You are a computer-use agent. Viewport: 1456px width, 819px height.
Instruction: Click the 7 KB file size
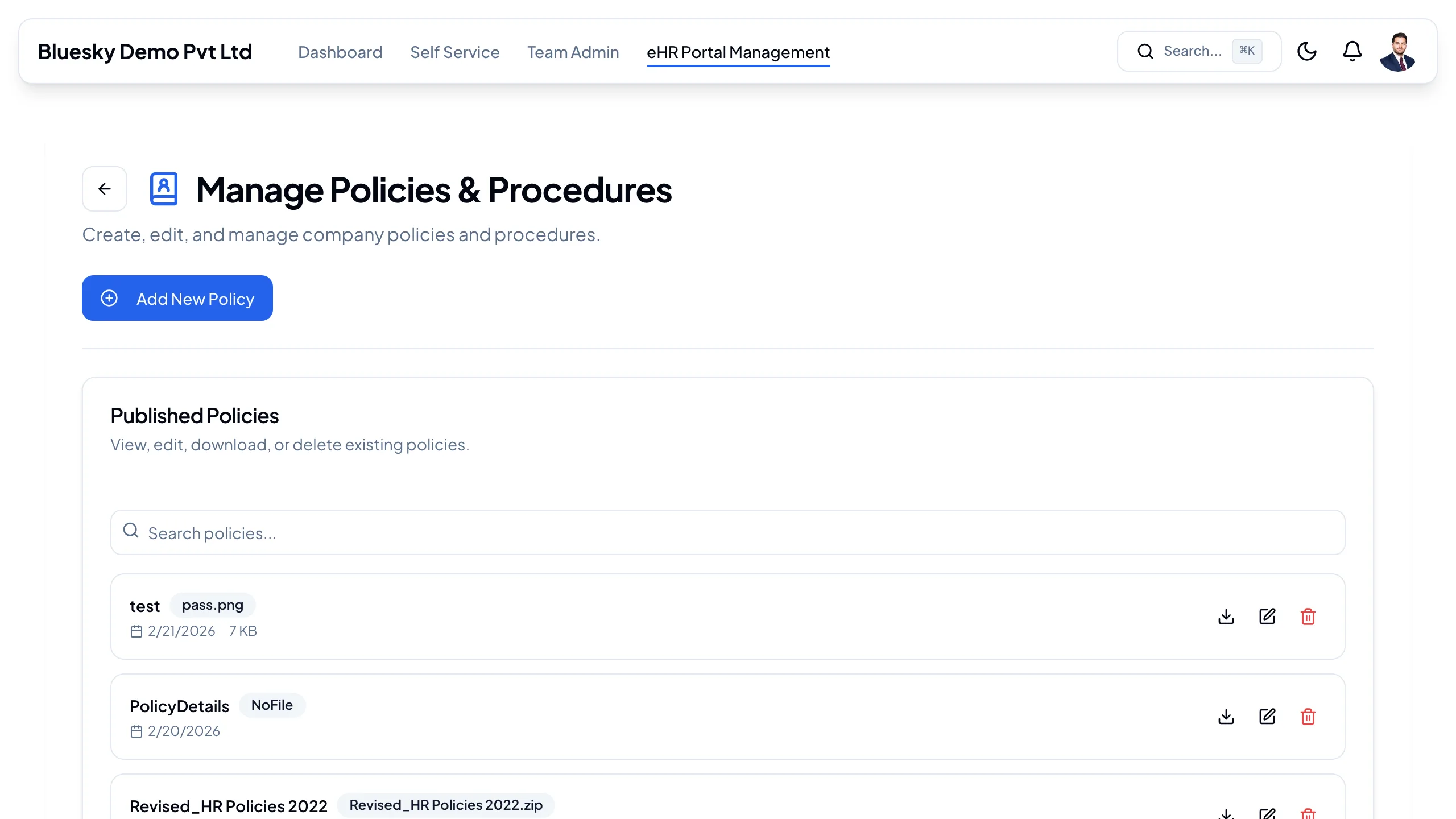243,631
